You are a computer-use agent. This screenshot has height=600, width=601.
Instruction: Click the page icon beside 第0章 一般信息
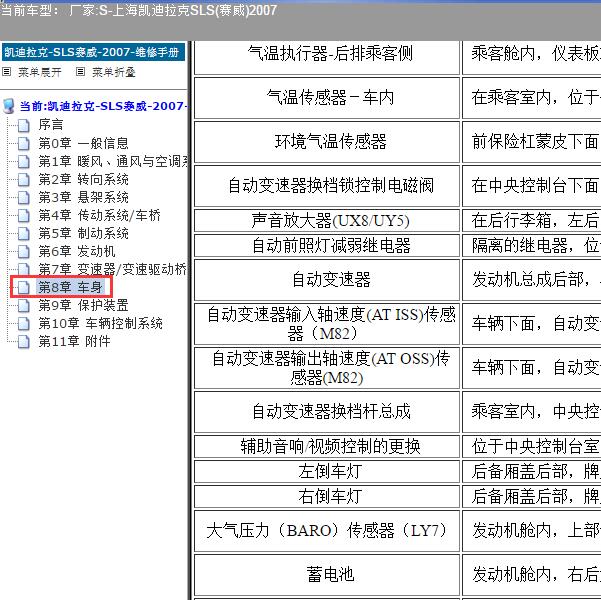click(x=24, y=143)
